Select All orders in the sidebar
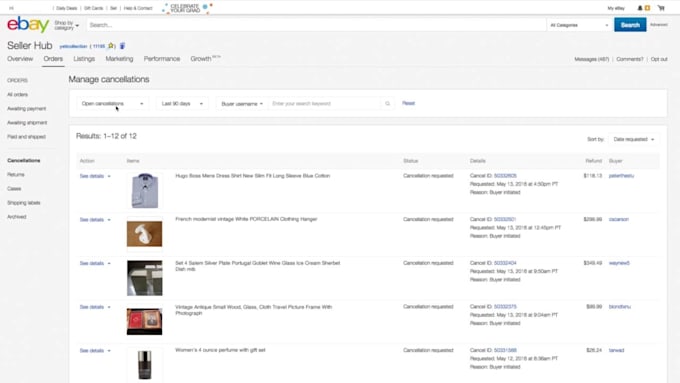 (x=17, y=95)
